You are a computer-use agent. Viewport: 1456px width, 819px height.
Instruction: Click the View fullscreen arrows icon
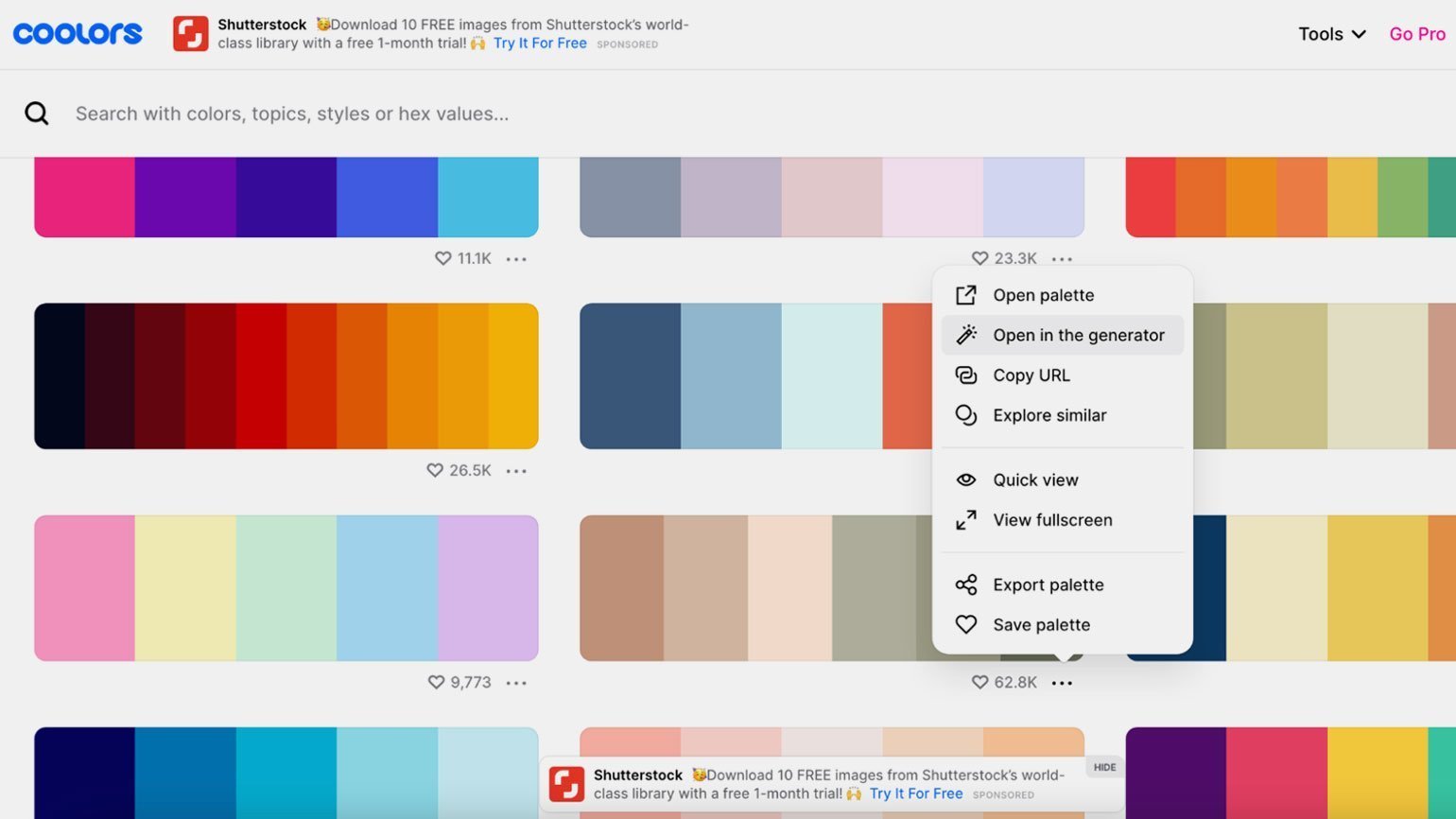(965, 520)
